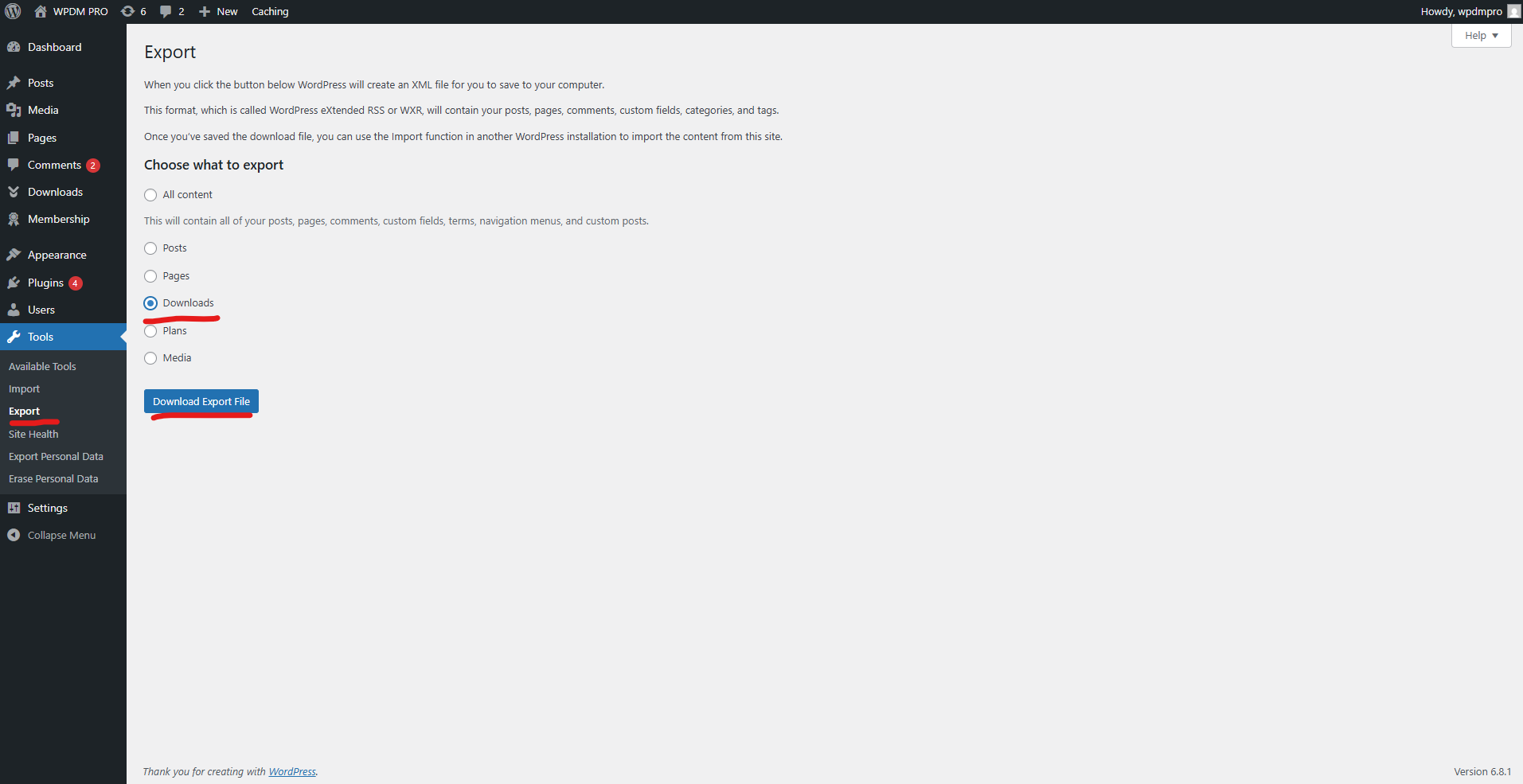Open the WPDM PRO site menu
This screenshot has height=784, width=1523.
71,11
